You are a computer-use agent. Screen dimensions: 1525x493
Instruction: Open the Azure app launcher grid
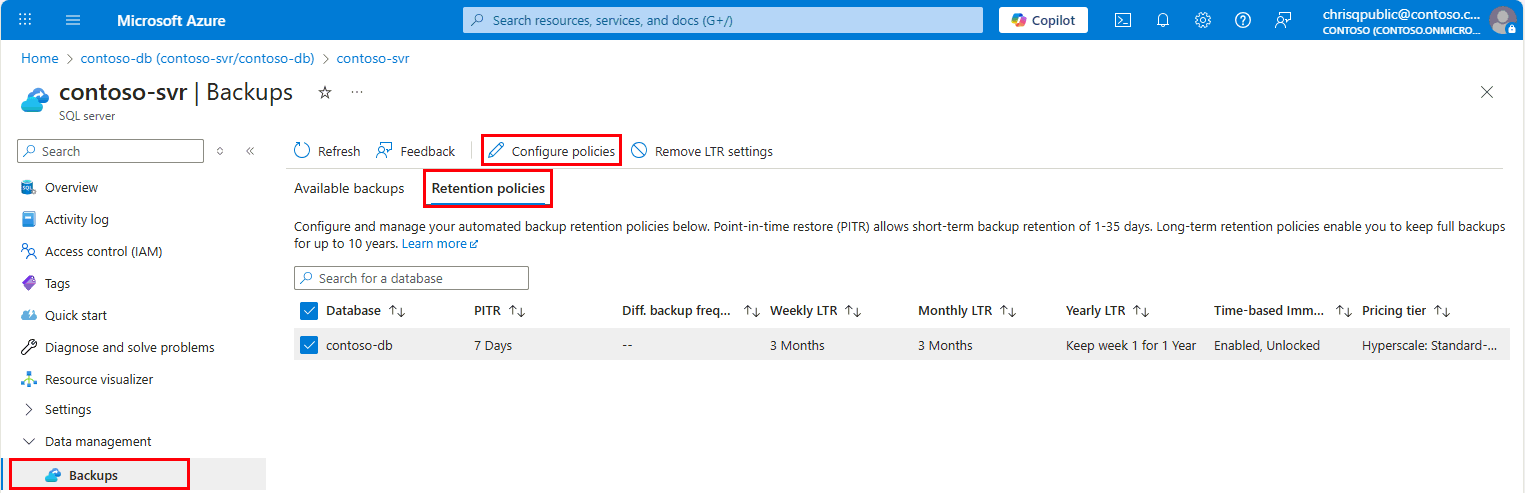point(25,20)
